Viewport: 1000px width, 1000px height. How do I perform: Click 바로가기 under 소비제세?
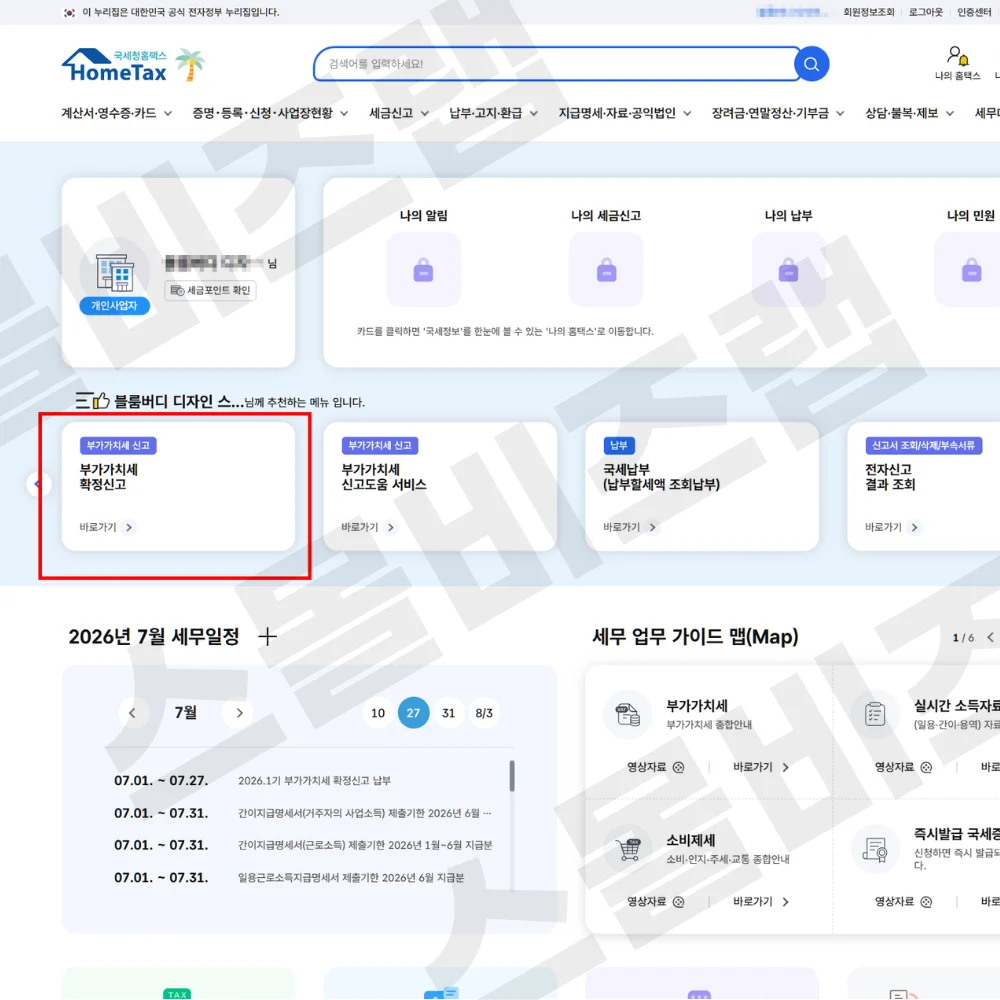tap(761, 902)
